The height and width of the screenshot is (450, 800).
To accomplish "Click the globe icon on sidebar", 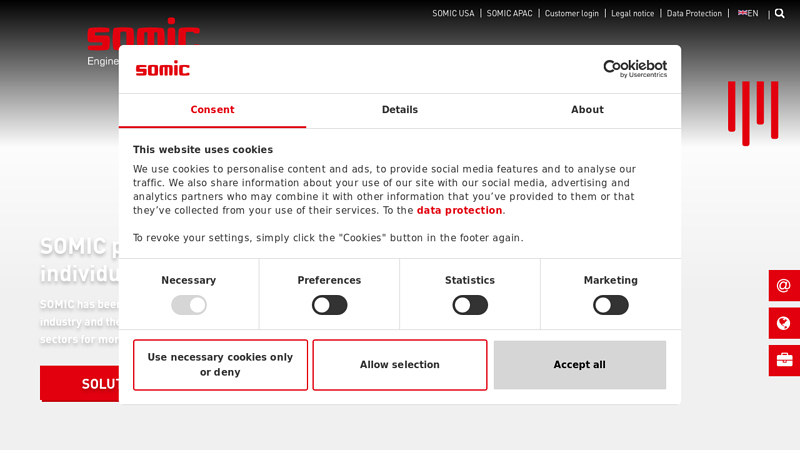I will pos(783,323).
